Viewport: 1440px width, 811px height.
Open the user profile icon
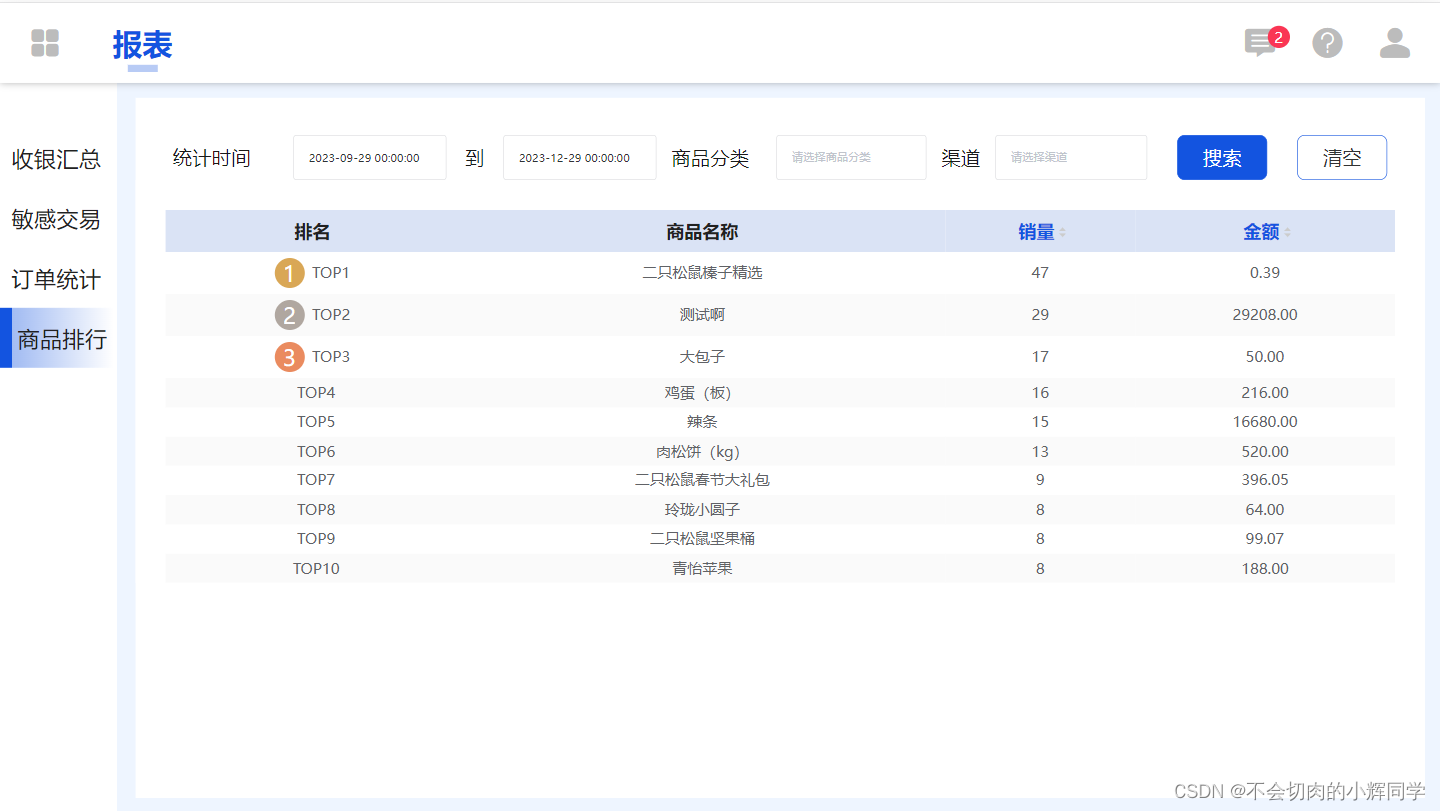[1395, 43]
